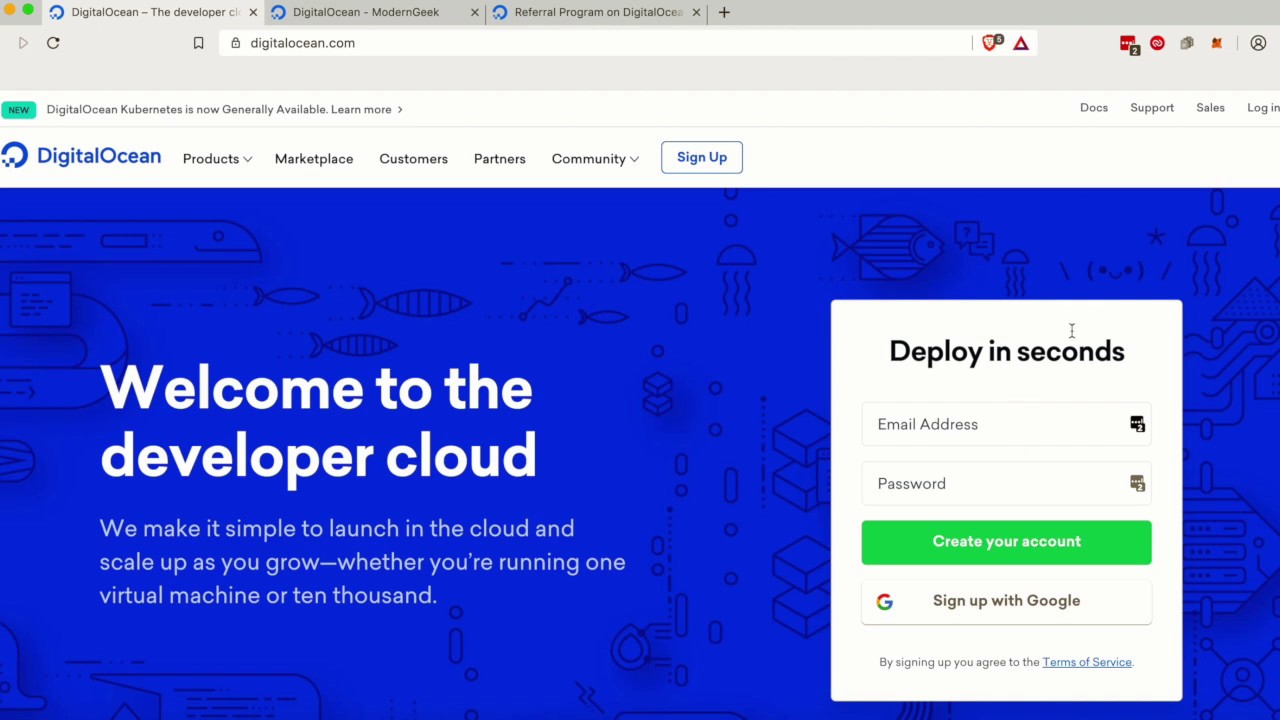Open the Support link
Viewport: 1280px width, 720px height.
[x=1152, y=108]
